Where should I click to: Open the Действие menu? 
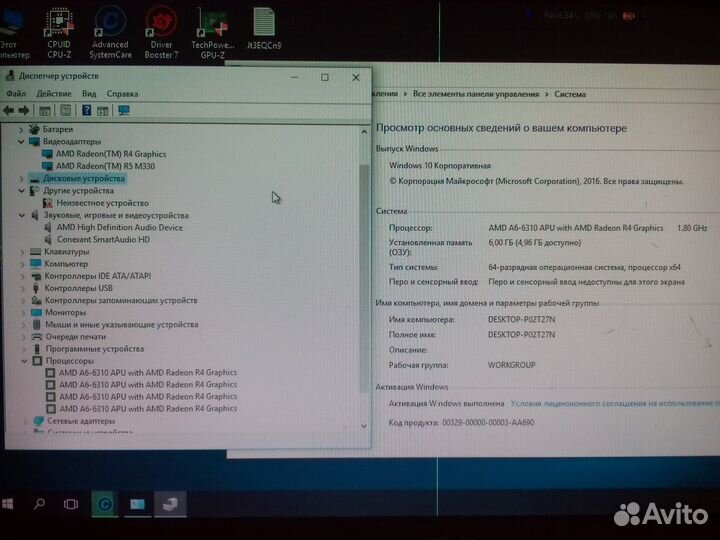coord(54,94)
